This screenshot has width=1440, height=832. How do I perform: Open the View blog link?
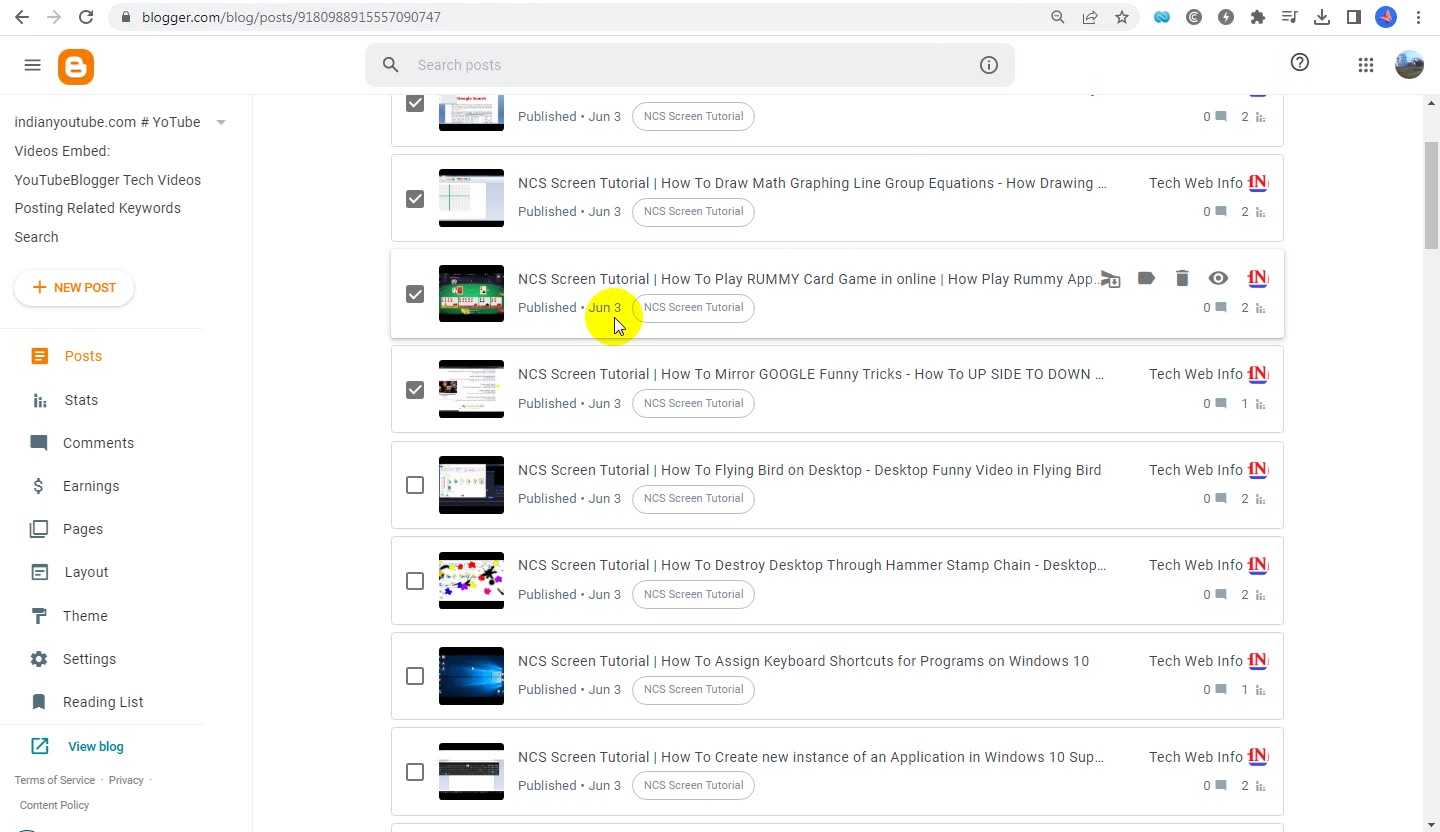96,746
